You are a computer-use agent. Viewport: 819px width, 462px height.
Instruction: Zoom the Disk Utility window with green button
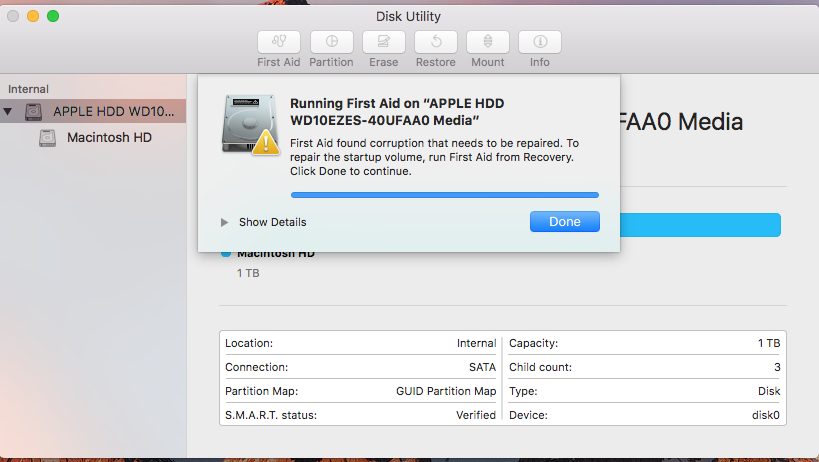[53, 16]
